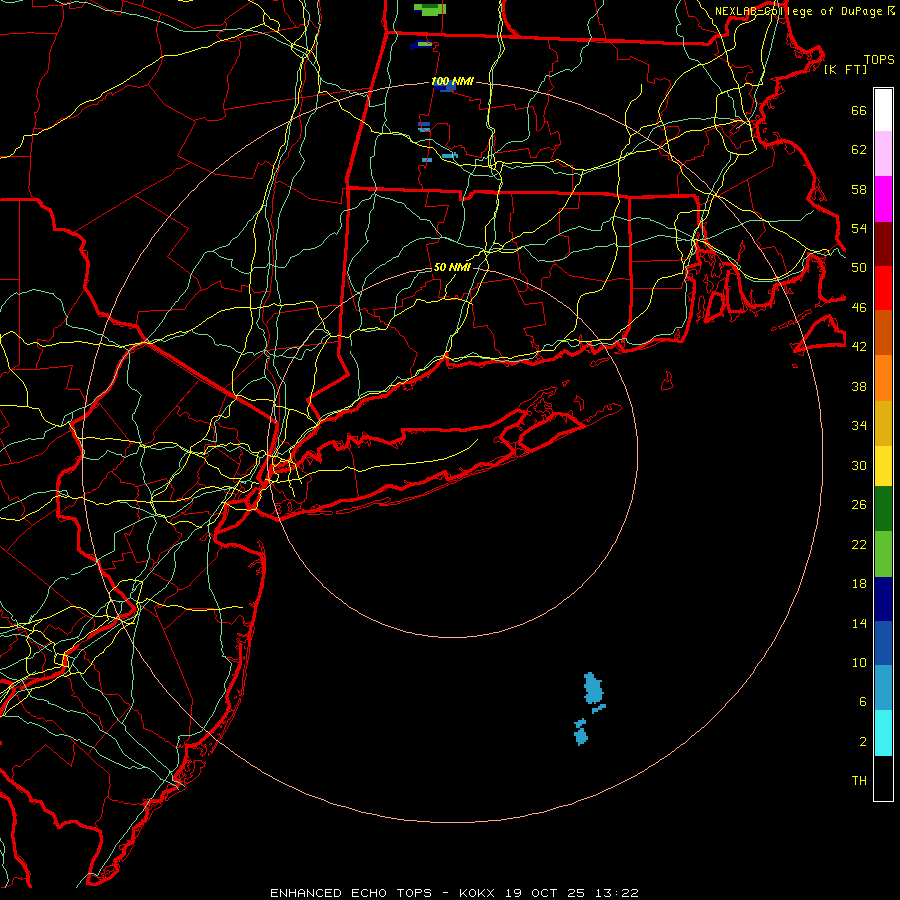Click the green echo at top edge
Screen dimensions: 900x900
tap(430, 9)
